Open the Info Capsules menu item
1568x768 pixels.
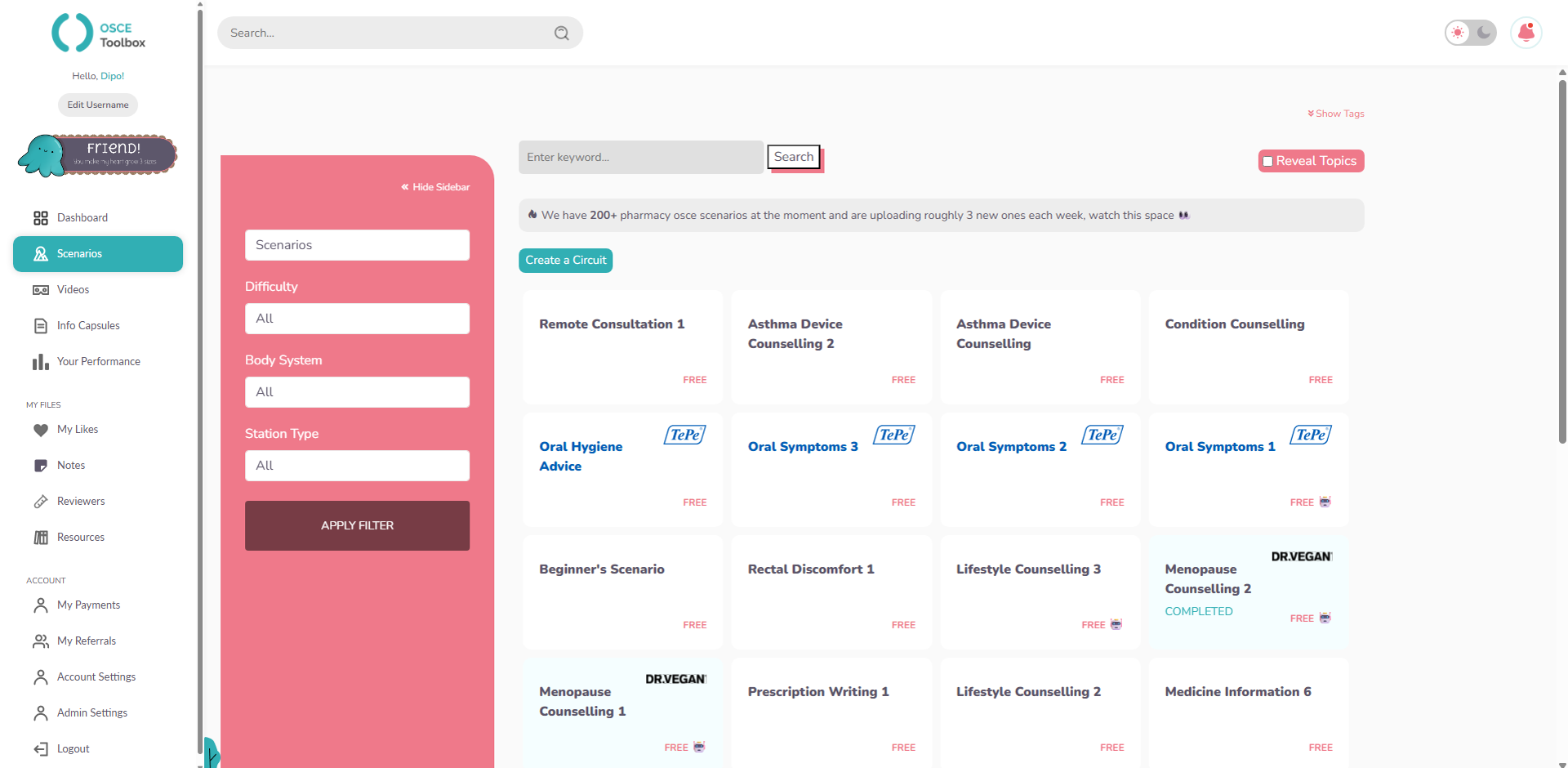tap(98, 326)
